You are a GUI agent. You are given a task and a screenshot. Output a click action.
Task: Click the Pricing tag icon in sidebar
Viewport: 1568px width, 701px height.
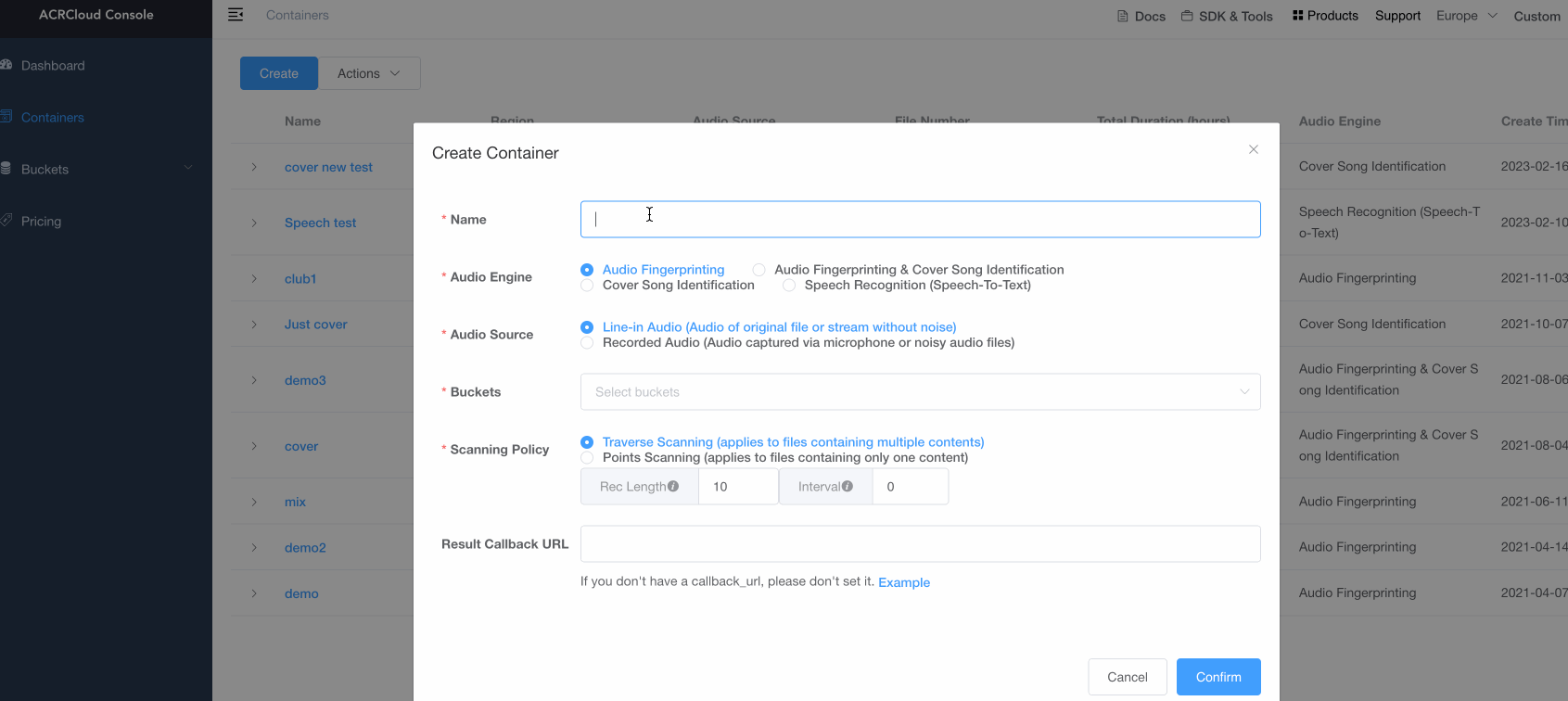pos(6,221)
